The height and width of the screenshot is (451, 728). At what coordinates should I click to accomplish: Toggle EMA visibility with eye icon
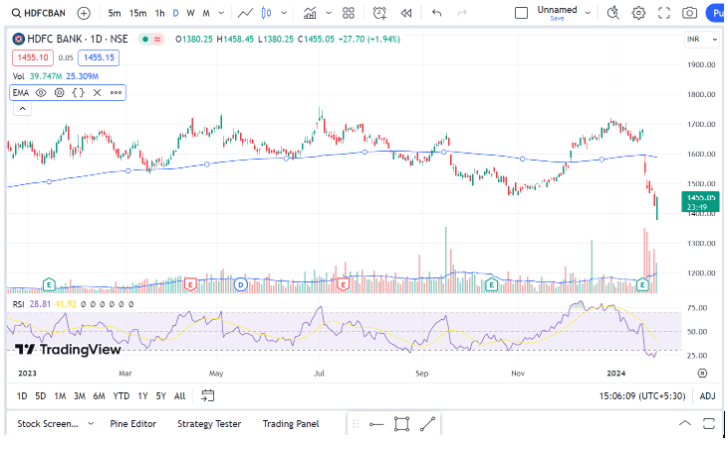(x=41, y=92)
